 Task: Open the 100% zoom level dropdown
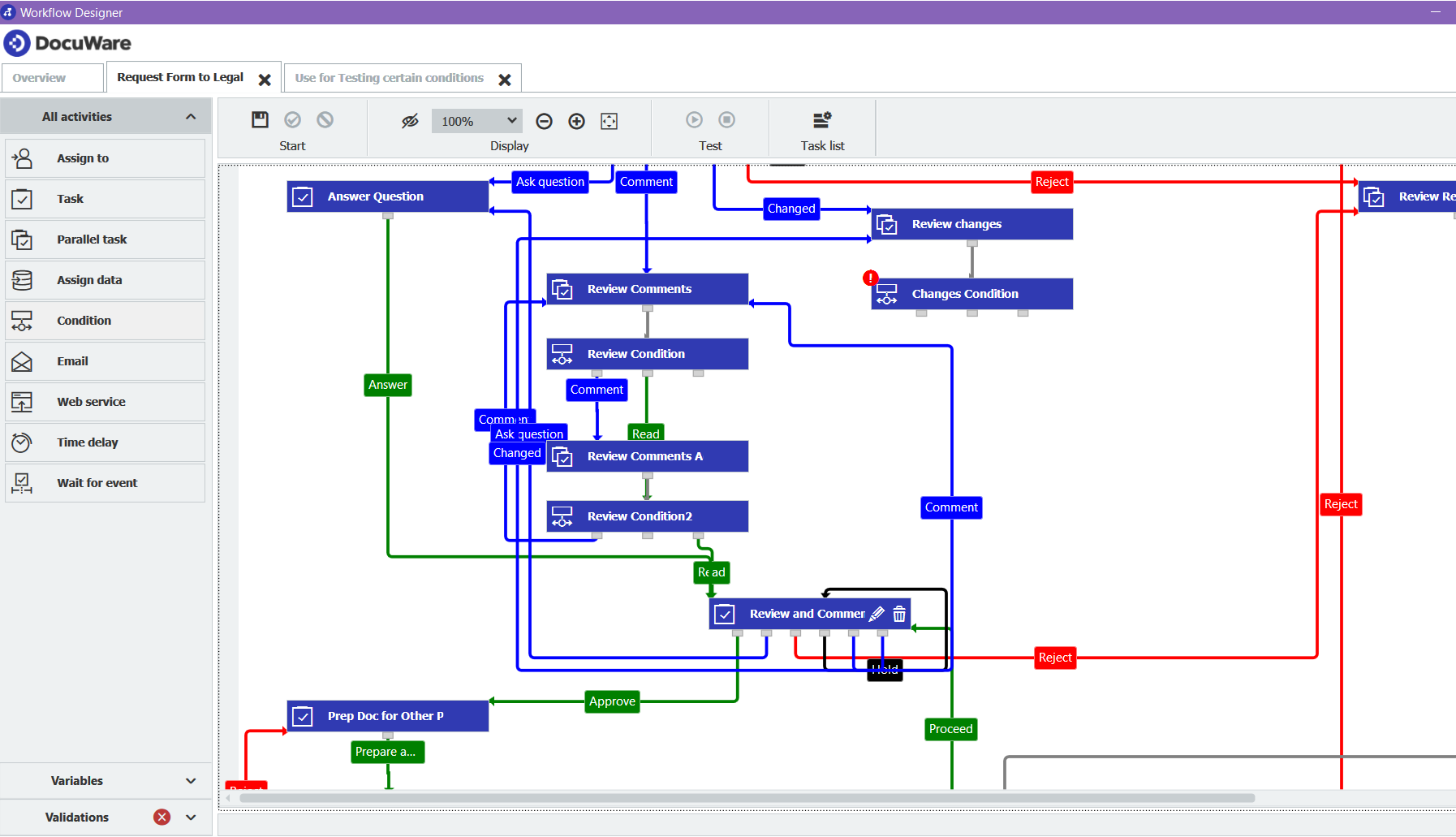coord(477,121)
